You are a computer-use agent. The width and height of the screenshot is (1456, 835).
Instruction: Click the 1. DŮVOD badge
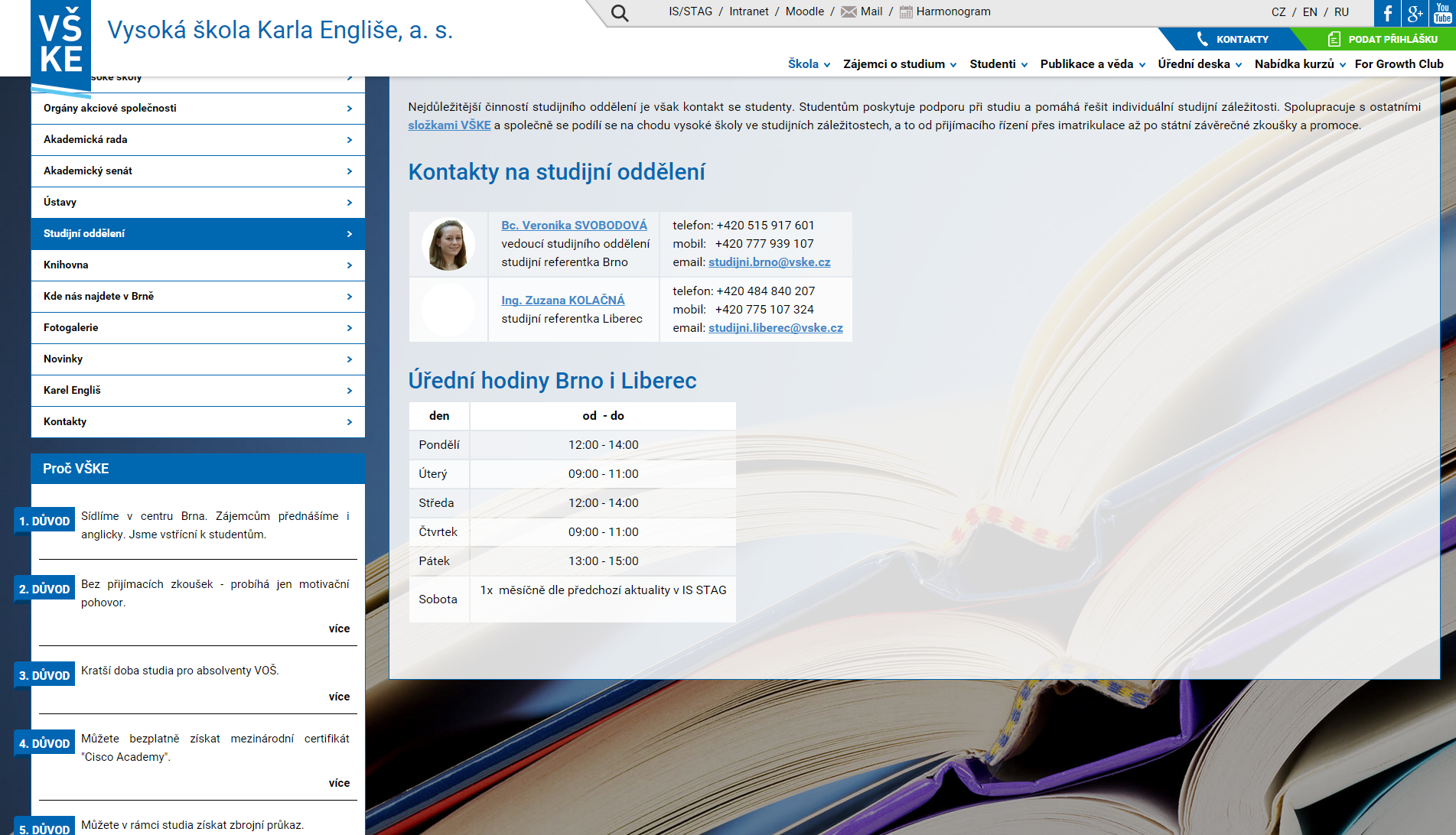(x=44, y=521)
